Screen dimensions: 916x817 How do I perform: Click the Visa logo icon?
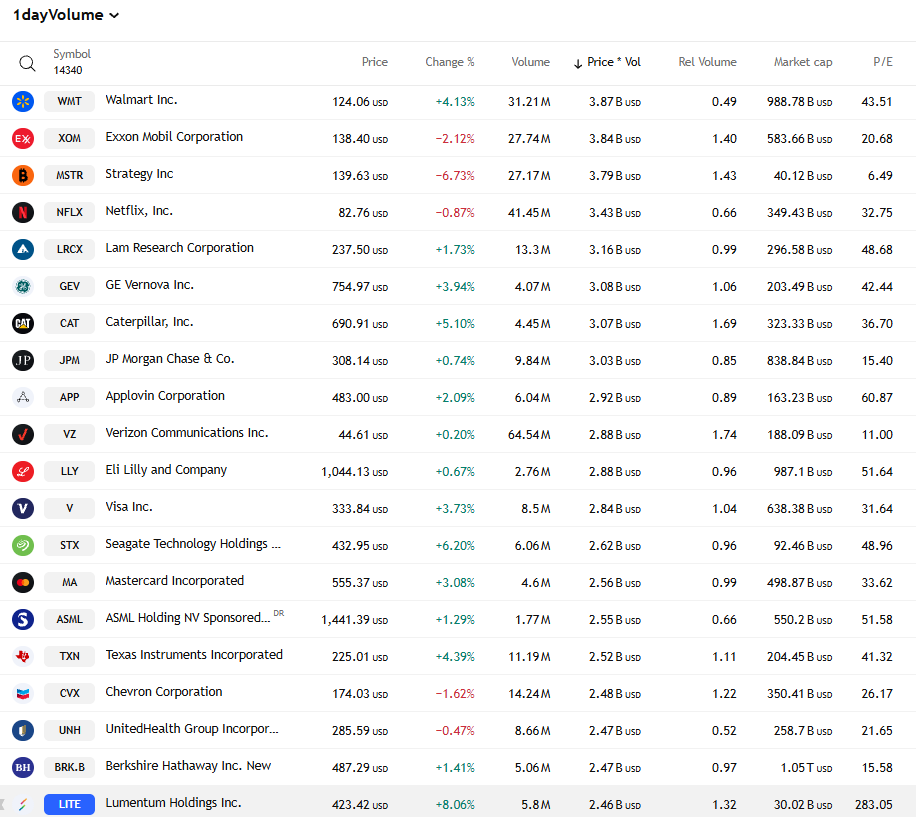pos(23,508)
